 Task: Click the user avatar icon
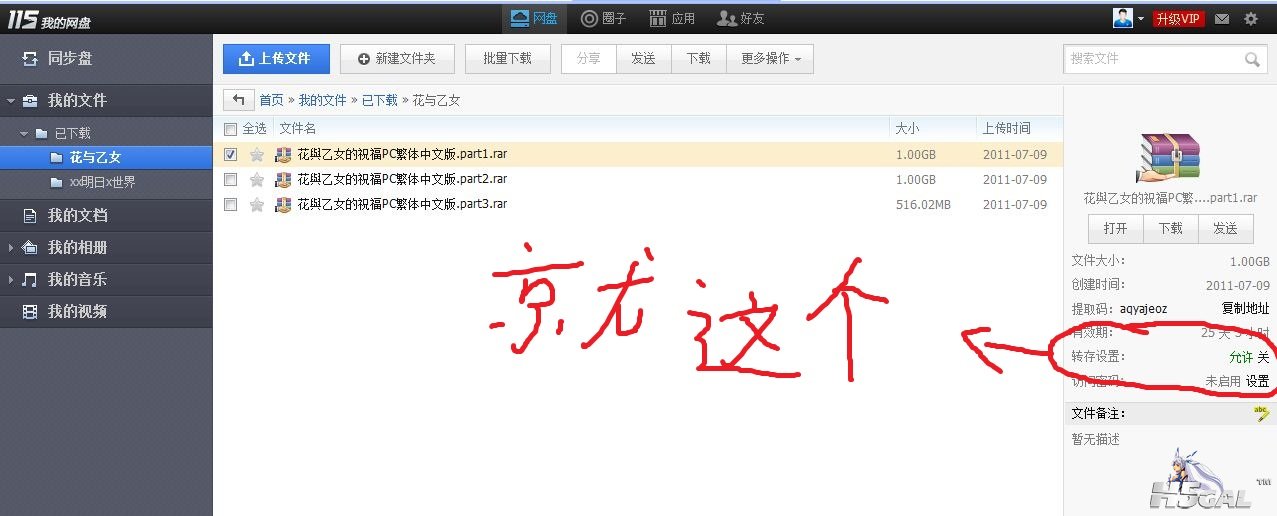click(1122, 18)
